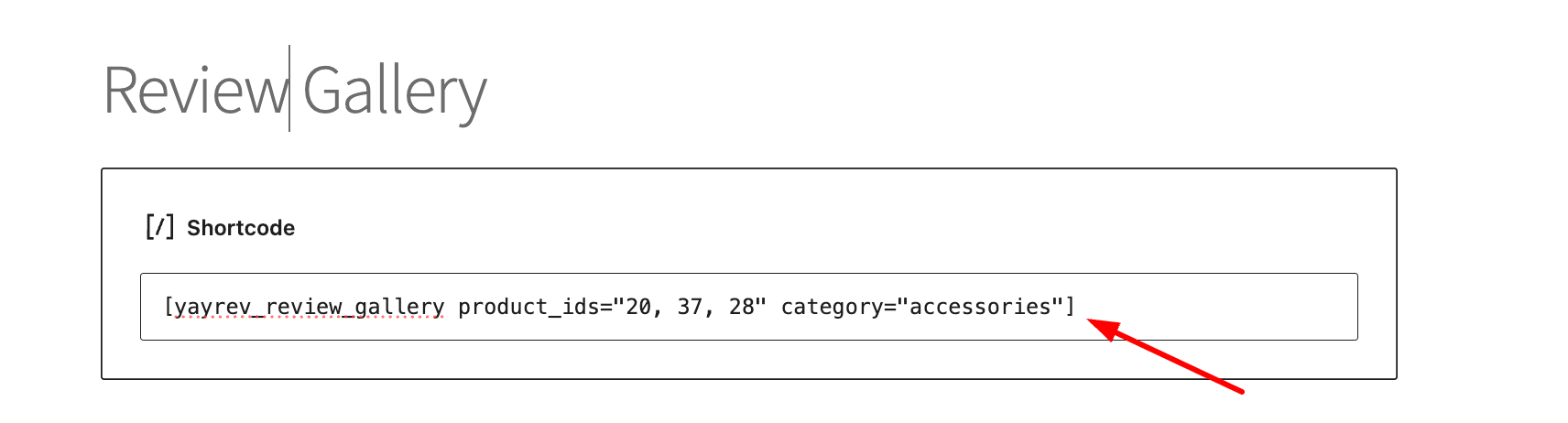The width and height of the screenshot is (1568, 423).
Task: Place cursor at product ID "37"
Action: click(690, 307)
